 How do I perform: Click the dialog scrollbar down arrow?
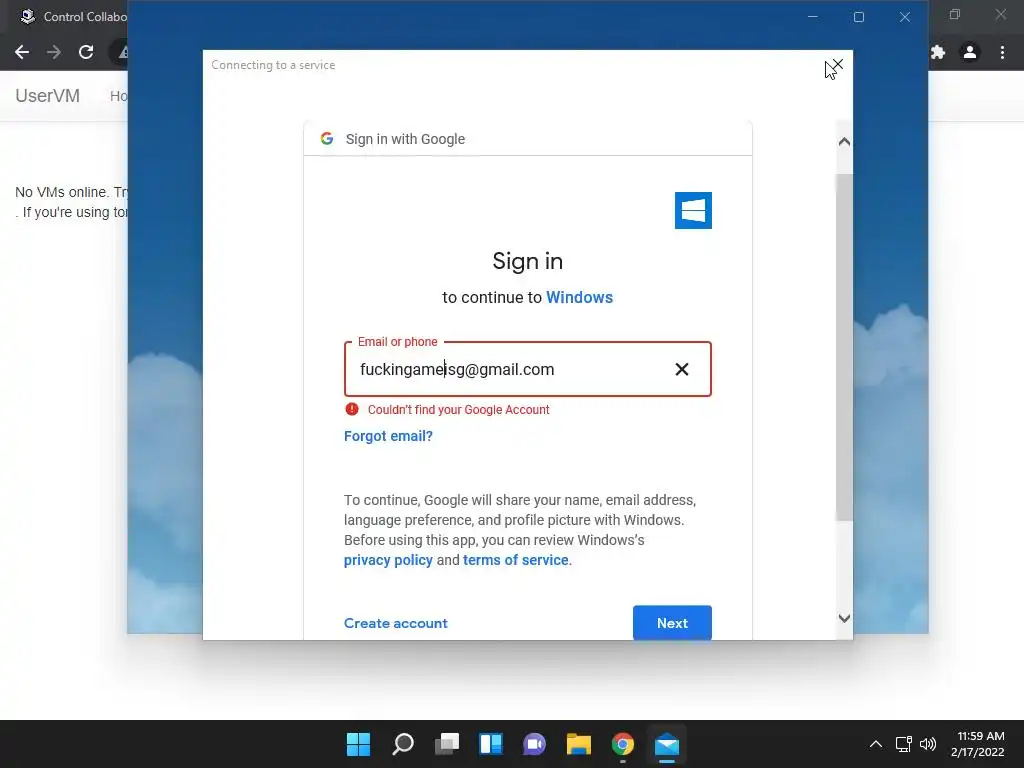(844, 618)
